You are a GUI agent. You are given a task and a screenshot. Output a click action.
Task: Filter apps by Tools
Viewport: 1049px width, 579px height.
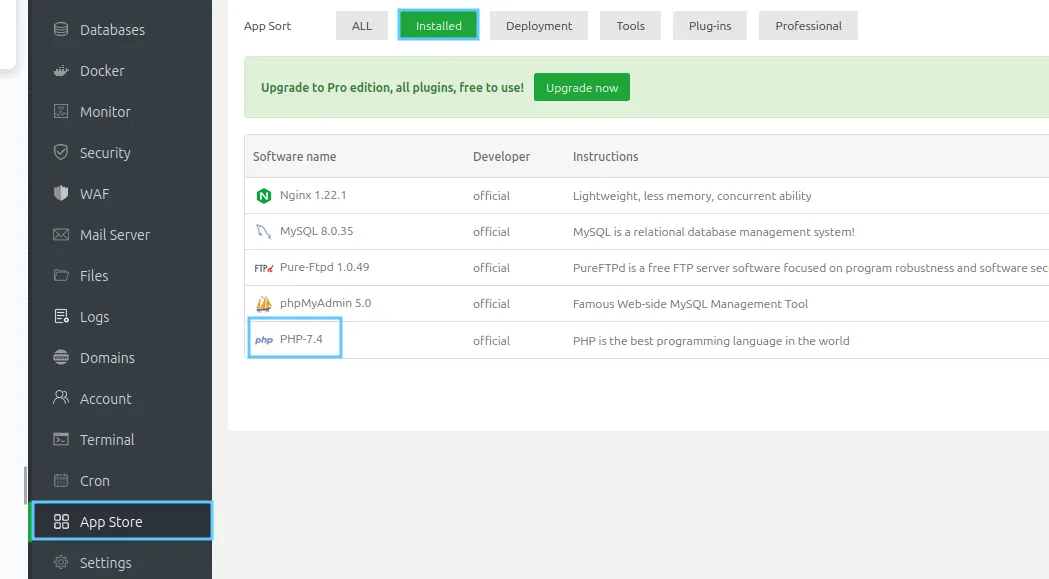click(630, 25)
